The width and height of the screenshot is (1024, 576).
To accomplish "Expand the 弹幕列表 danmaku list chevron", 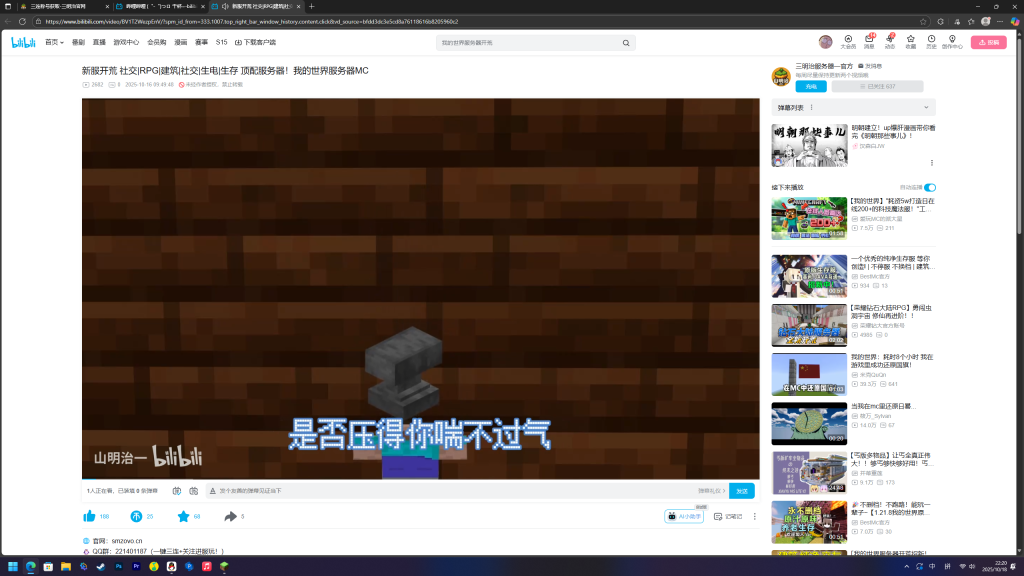I will point(927,107).
